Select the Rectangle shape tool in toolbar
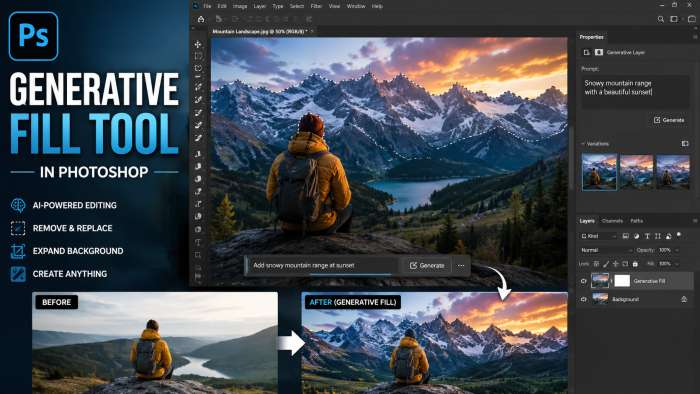 pyautogui.click(x=198, y=255)
